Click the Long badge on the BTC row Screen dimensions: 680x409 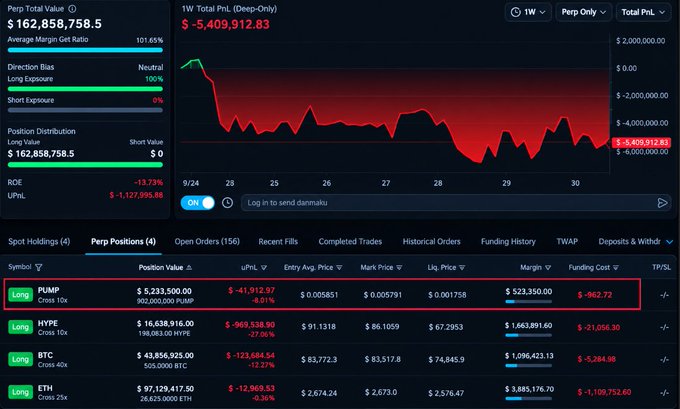click(20, 359)
